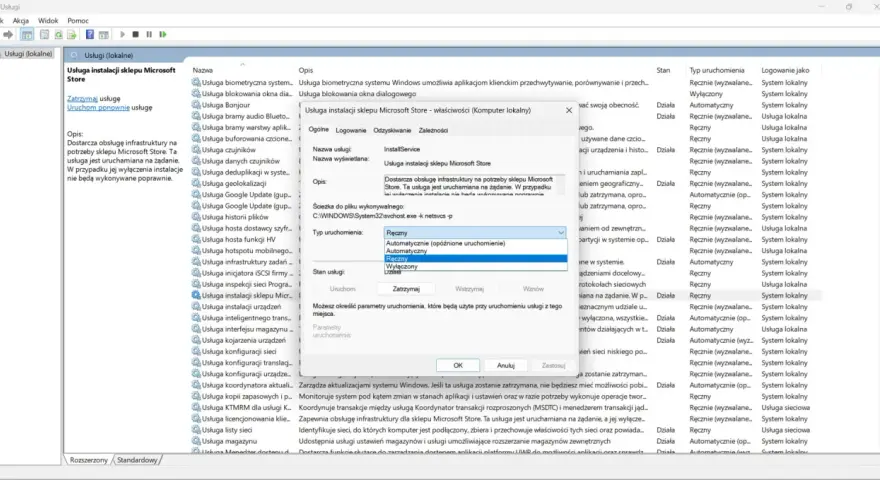Click gear icon of Usługa hotspotu mobilnego

click(196, 251)
